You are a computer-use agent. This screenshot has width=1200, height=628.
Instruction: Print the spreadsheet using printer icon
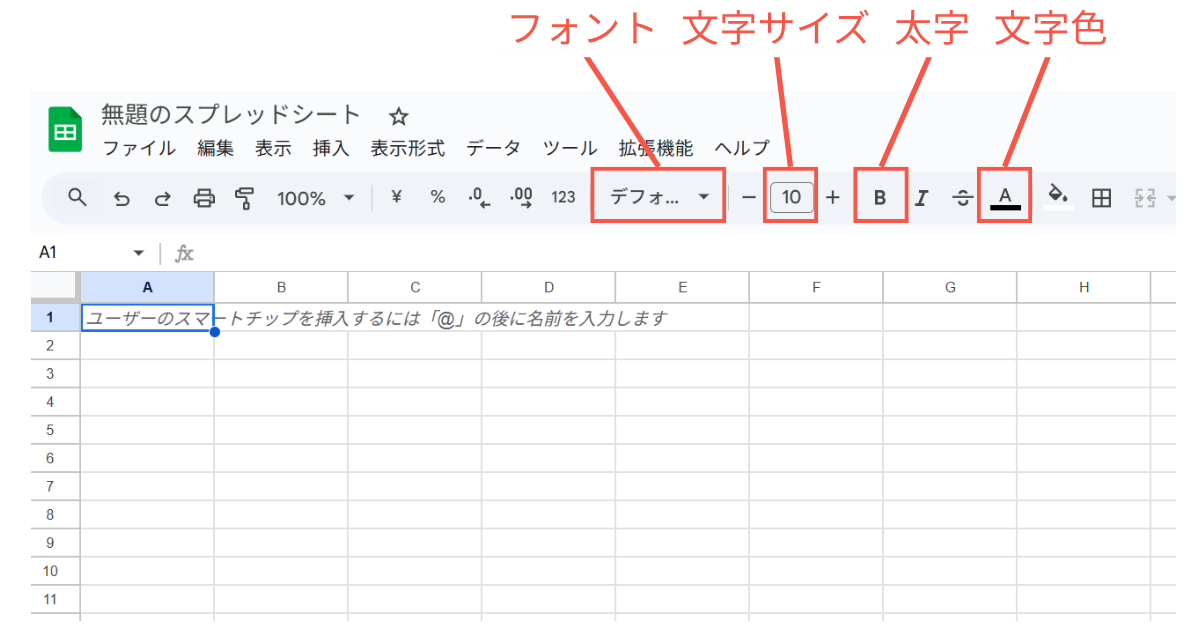click(x=204, y=198)
